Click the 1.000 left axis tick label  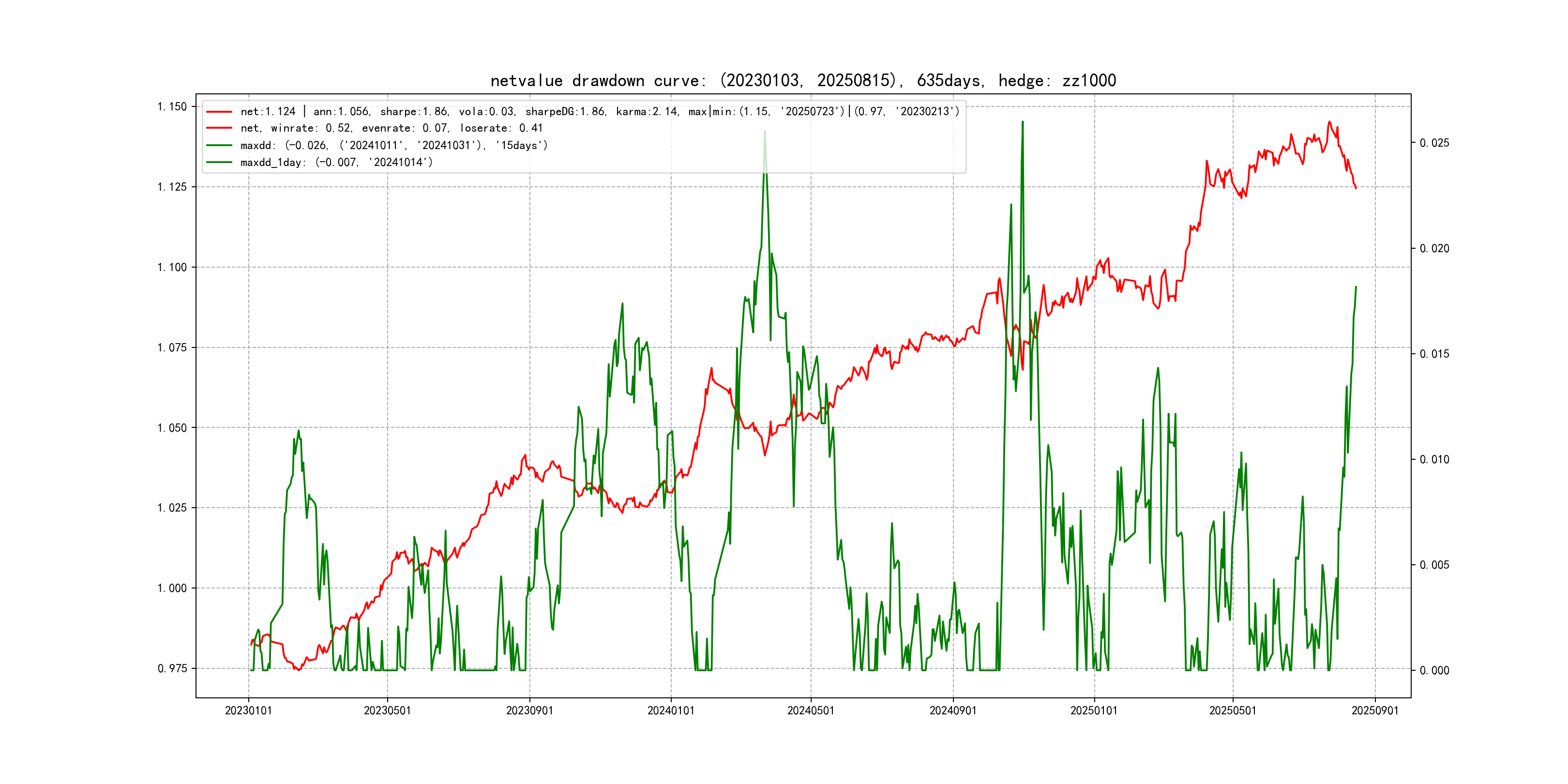pyautogui.click(x=172, y=588)
